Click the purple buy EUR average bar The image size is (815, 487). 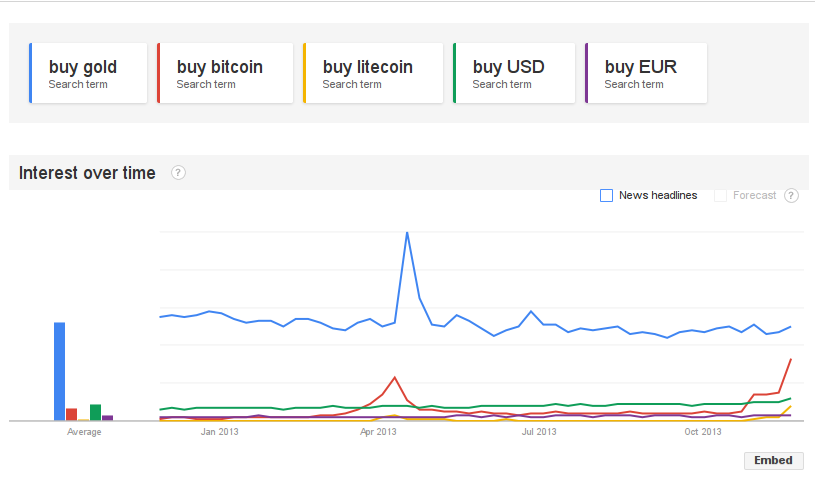tap(108, 417)
